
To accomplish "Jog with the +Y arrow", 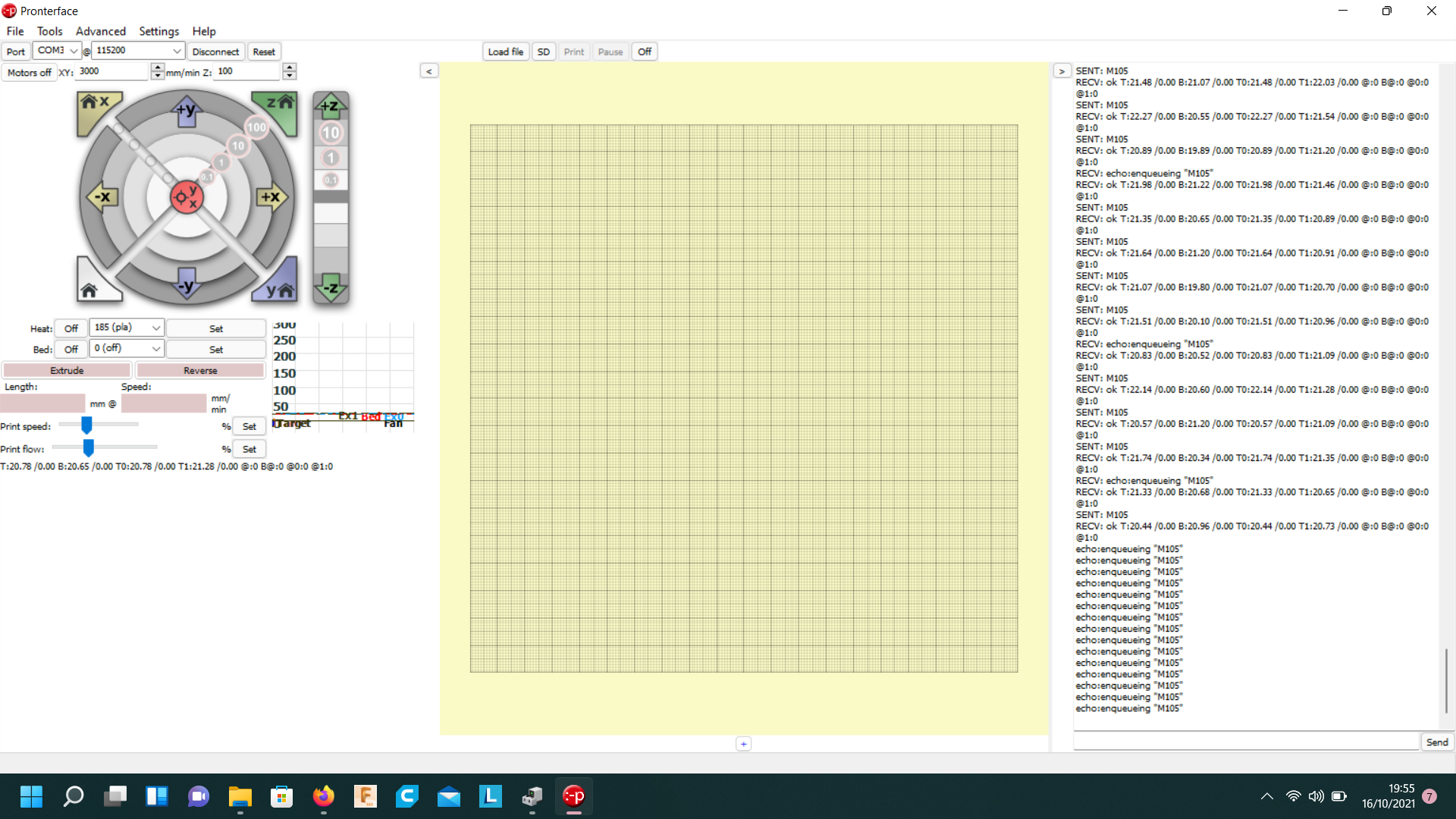I will (x=186, y=111).
